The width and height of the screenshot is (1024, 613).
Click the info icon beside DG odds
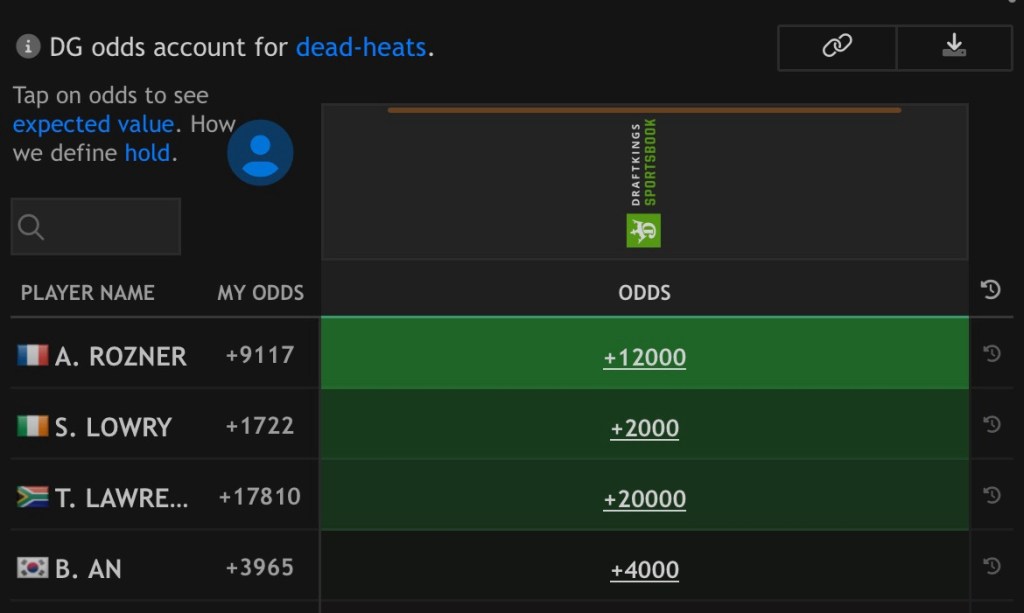coord(29,46)
